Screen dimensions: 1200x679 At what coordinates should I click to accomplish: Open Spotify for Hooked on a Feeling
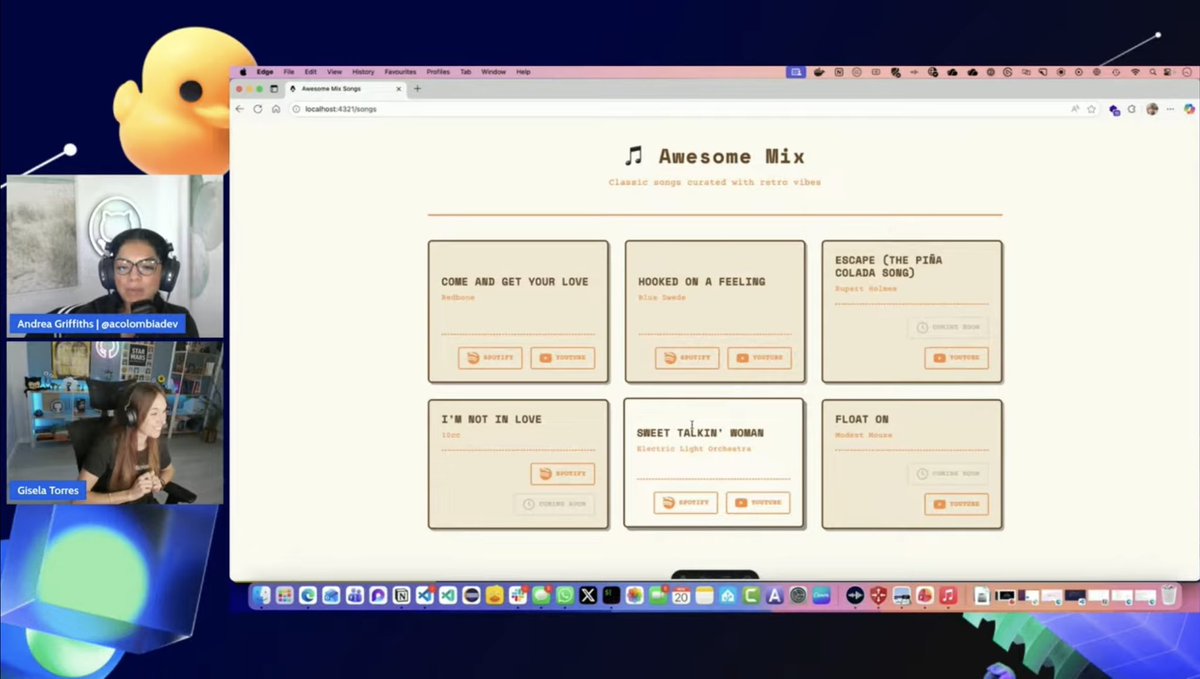(687, 358)
